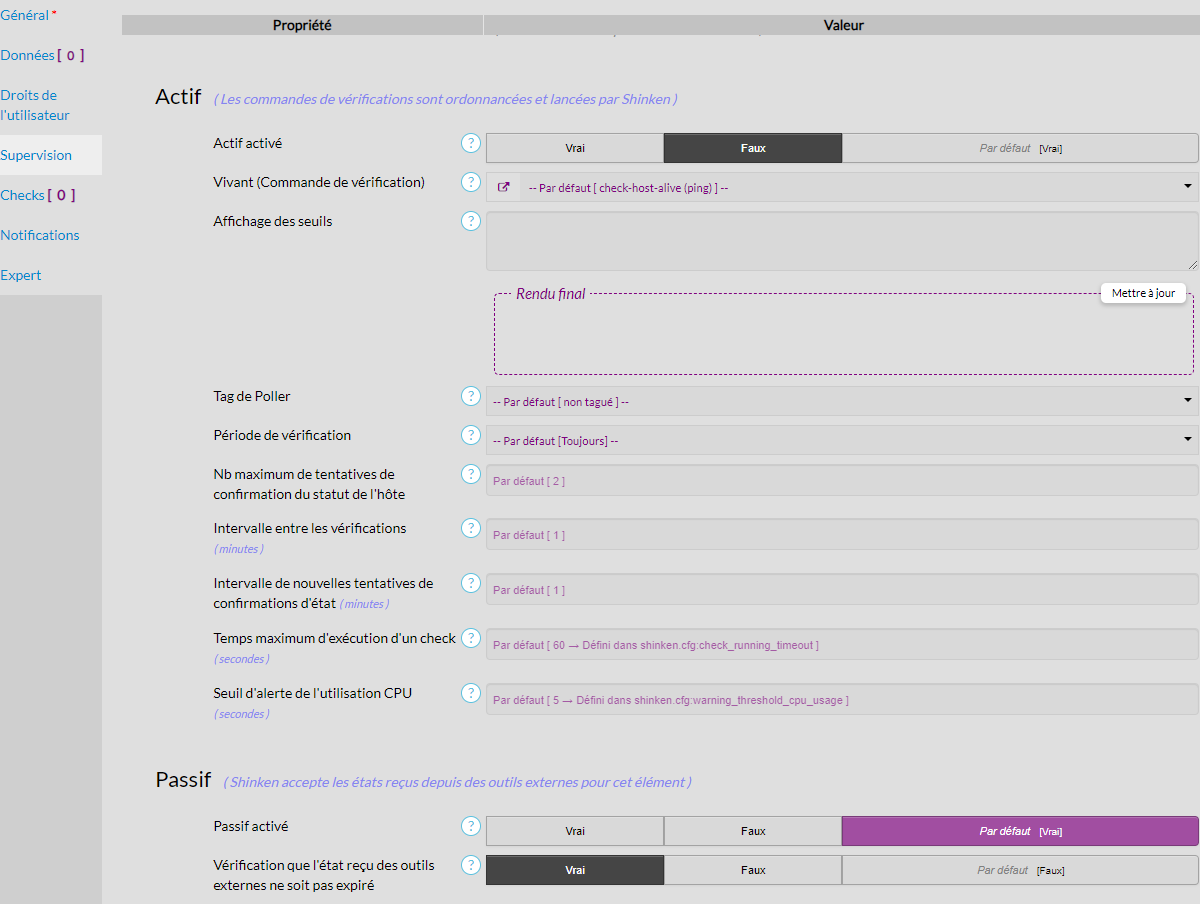This screenshot has width=1200, height=904.
Task: Focus the Temps maximum d'exécution input field
Action: click(841, 645)
